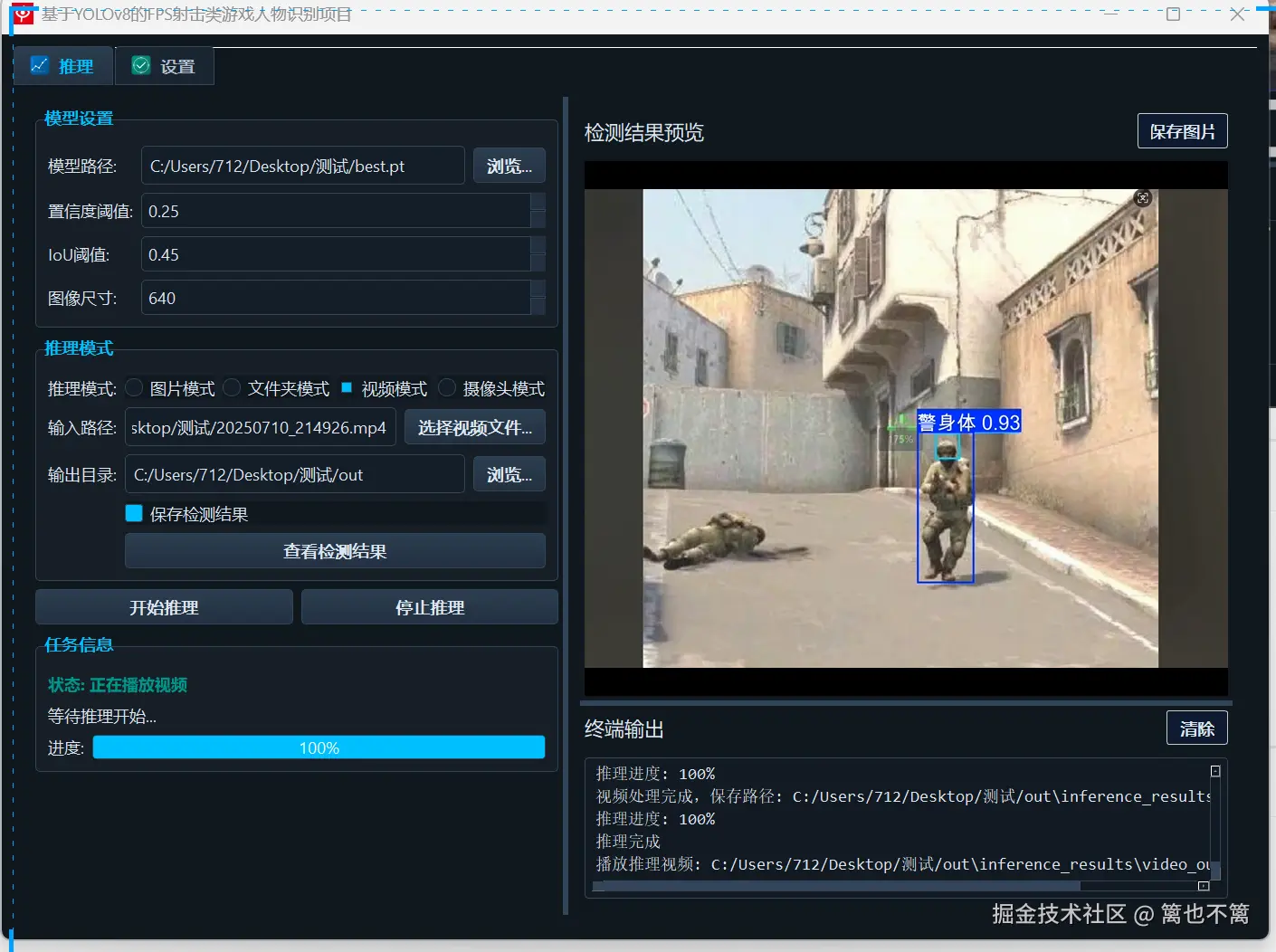Click the 100% progress bar
The height and width of the screenshot is (952, 1276).
point(319,747)
